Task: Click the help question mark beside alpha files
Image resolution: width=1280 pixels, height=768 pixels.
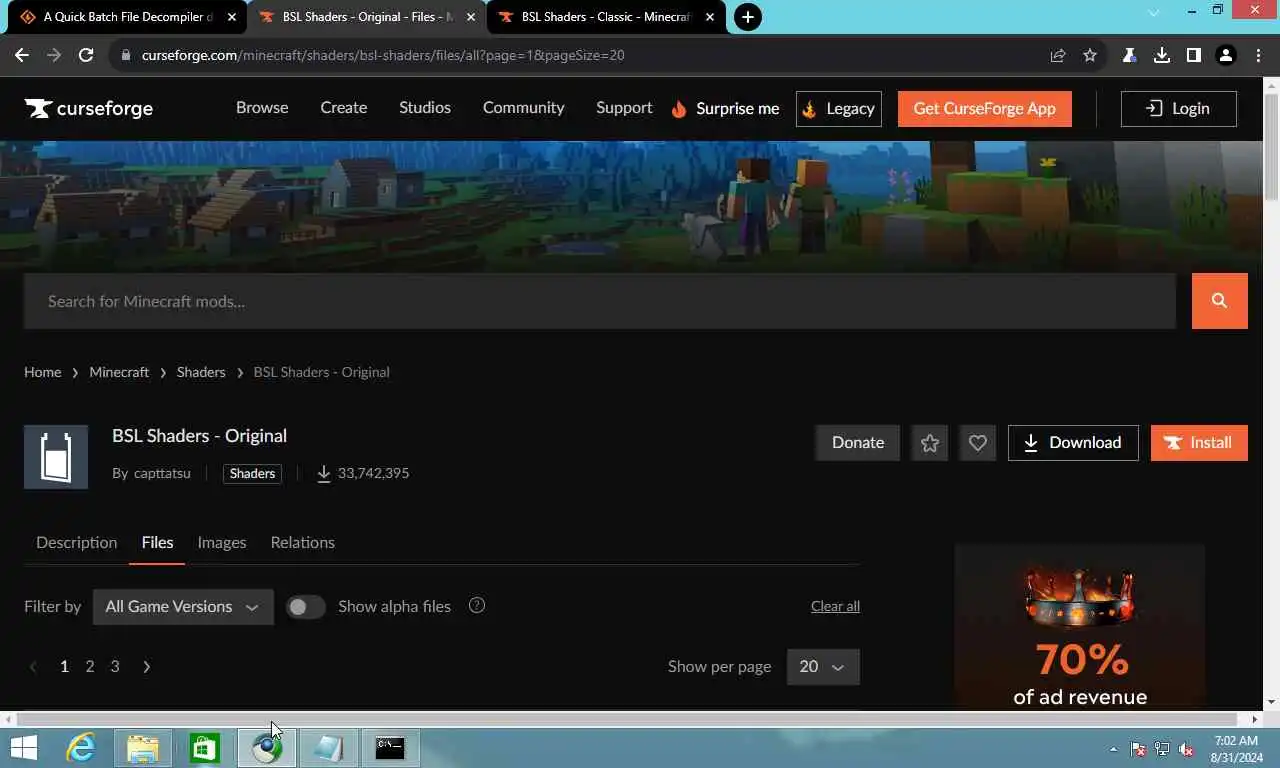Action: 477,605
